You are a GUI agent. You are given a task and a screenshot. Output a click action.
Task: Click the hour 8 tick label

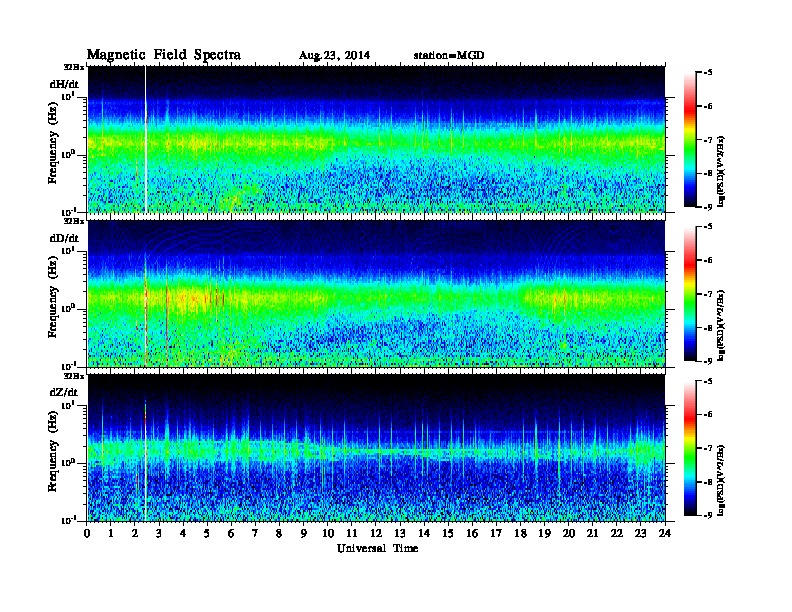pos(279,533)
